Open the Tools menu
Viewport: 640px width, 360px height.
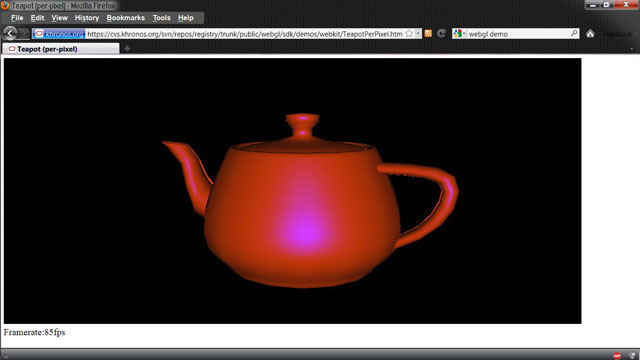click(162, 18)
